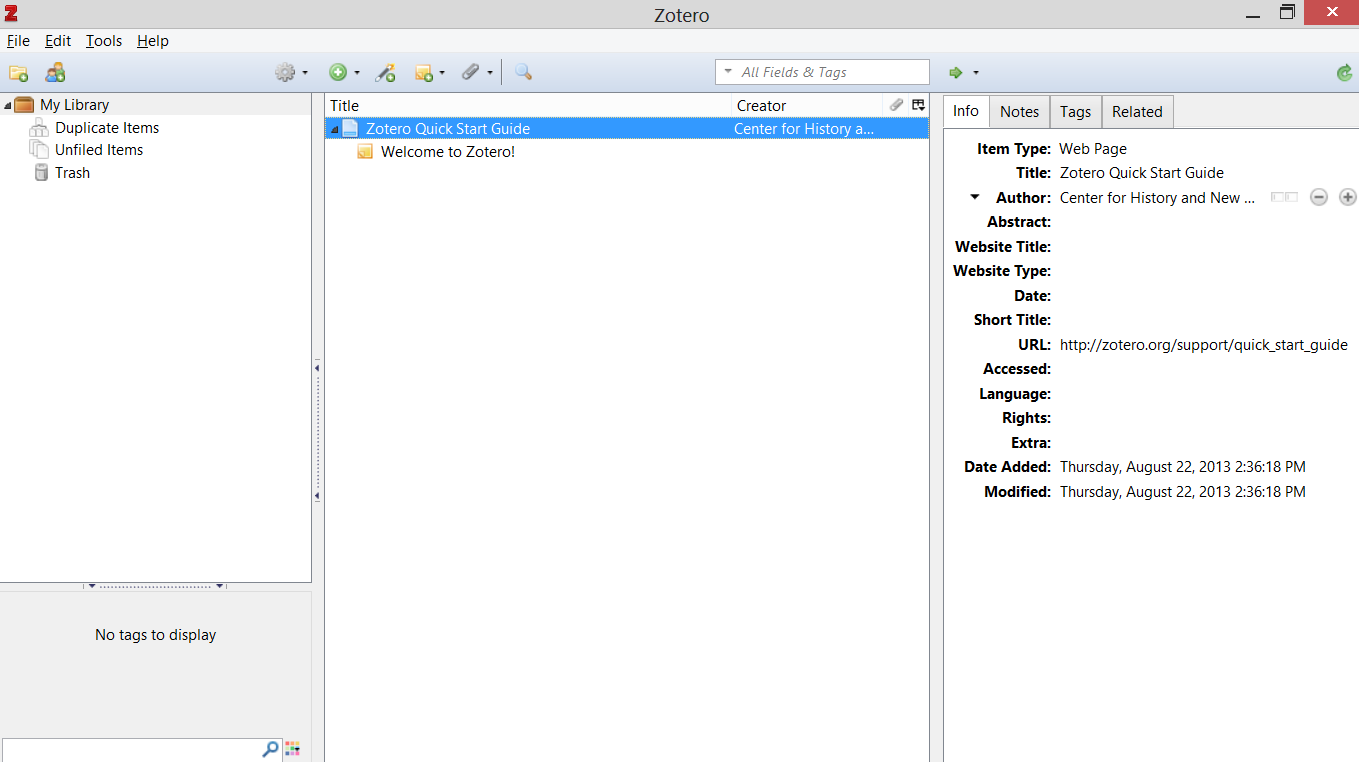This screenshot has width=1359, height=762.
Task: Click the Title value Zotero Quick Start Guide
Action: click(1142, 173)
